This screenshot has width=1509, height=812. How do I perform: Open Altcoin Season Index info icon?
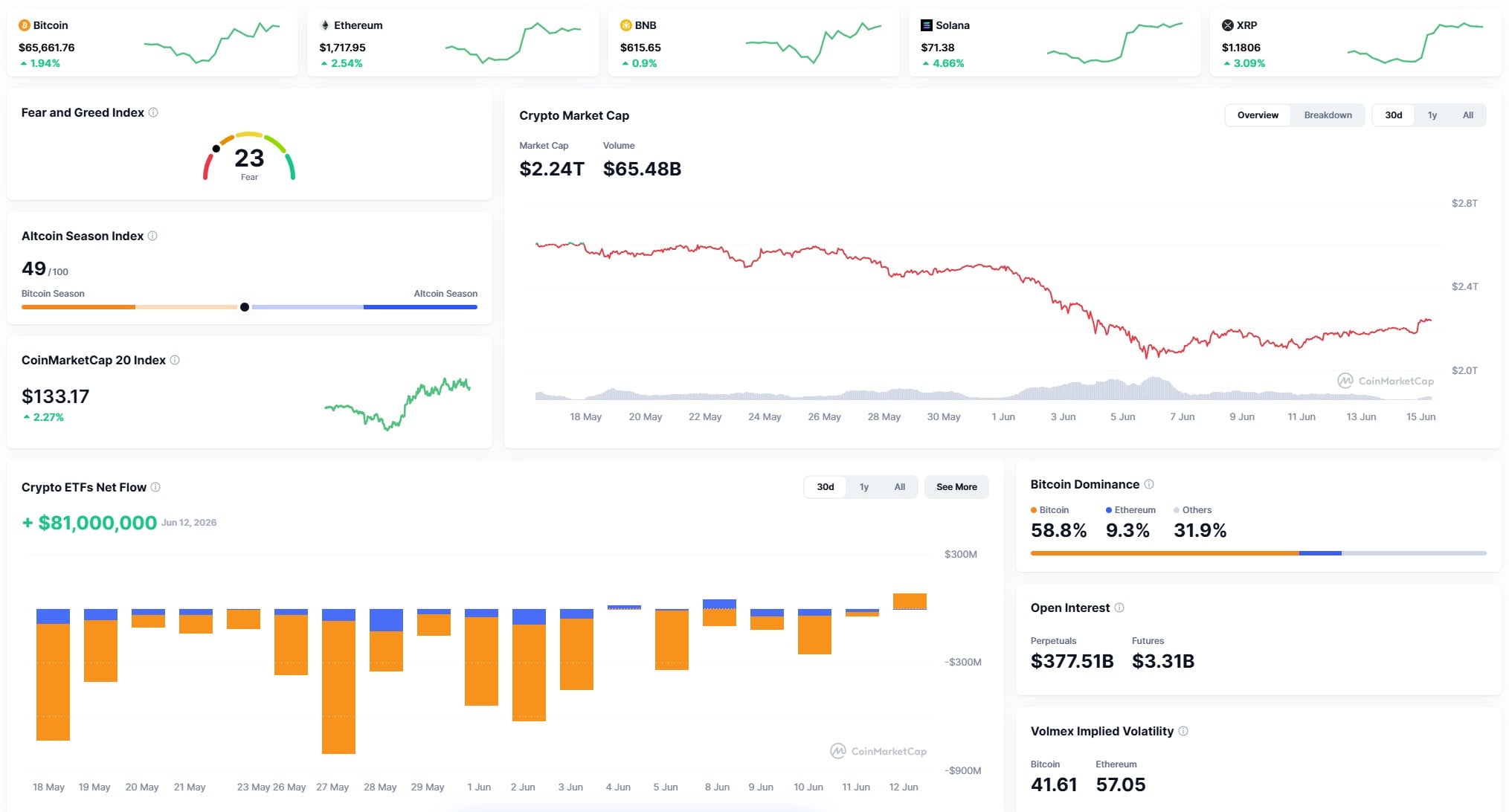(x=152, y=236)
